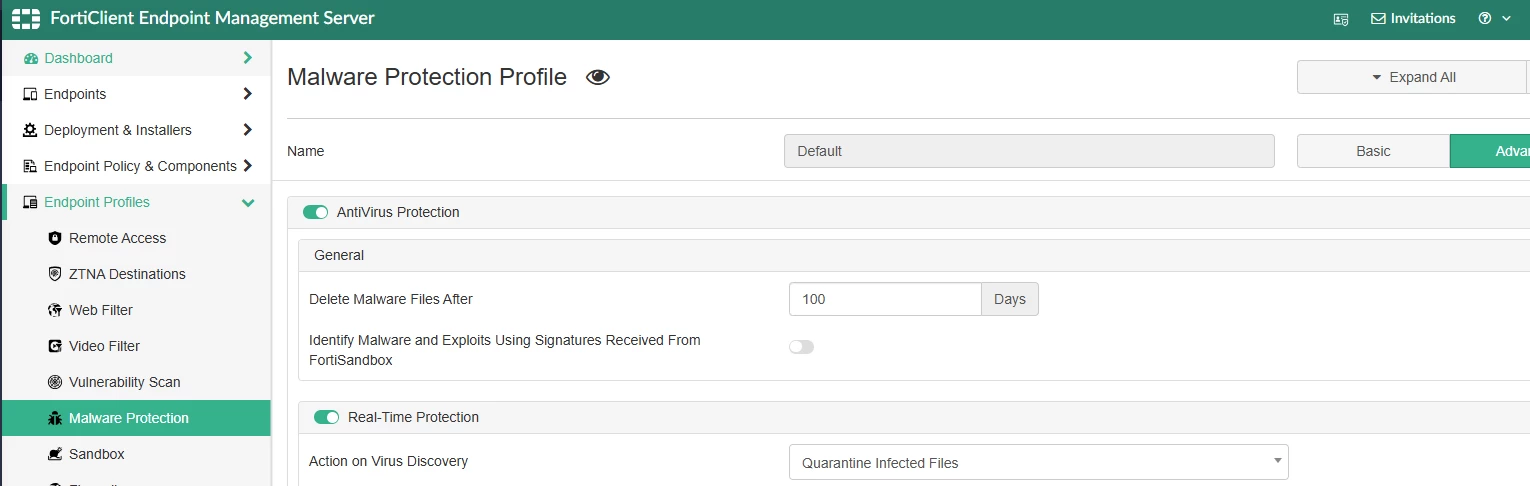Viewport: 1530px width, 486px height.
Task: Turn off the Real-Time Protection toggle
Action: [x=327, y=417]
